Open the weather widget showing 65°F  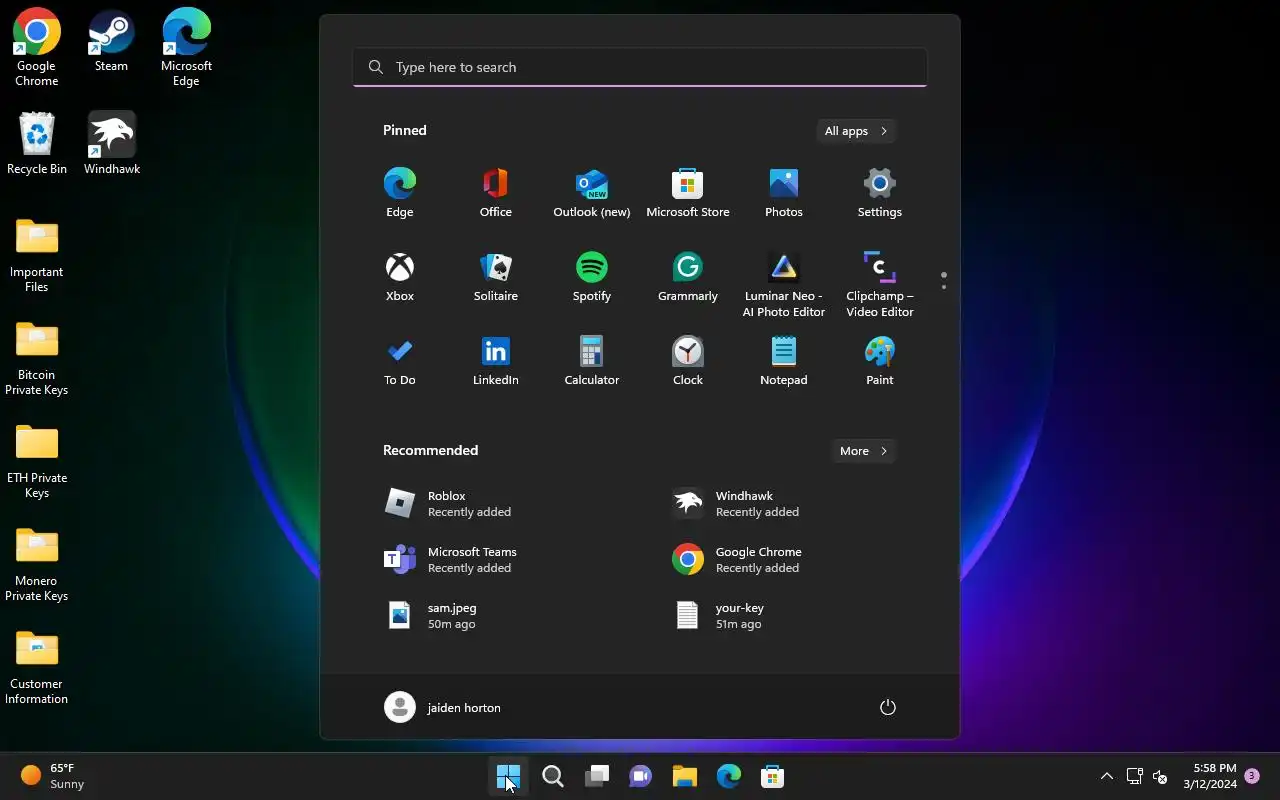[x=53, y=776]
